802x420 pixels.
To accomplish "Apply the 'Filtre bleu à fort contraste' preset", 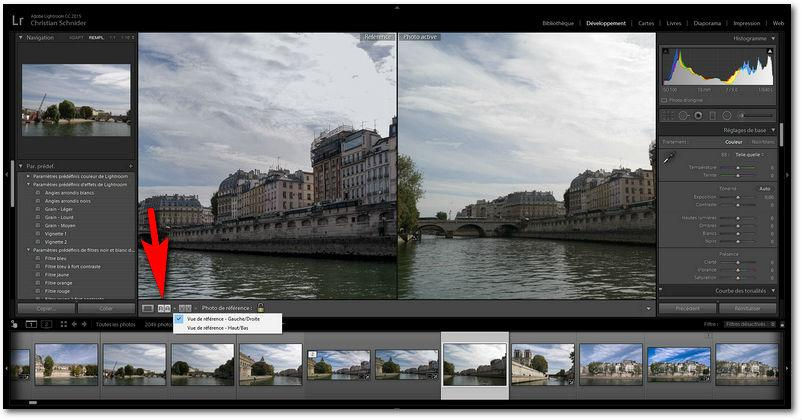I will coord(73,267).
